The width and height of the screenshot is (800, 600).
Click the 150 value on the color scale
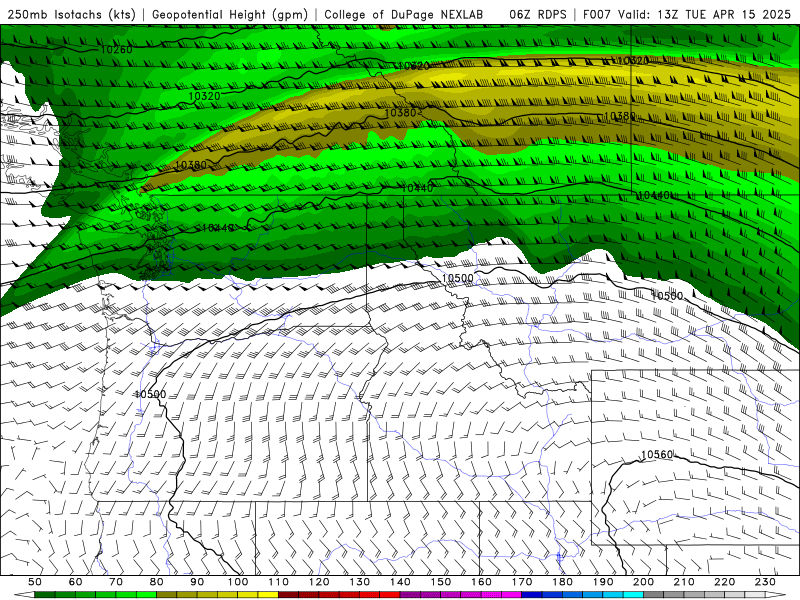click(x=441, y=582)
